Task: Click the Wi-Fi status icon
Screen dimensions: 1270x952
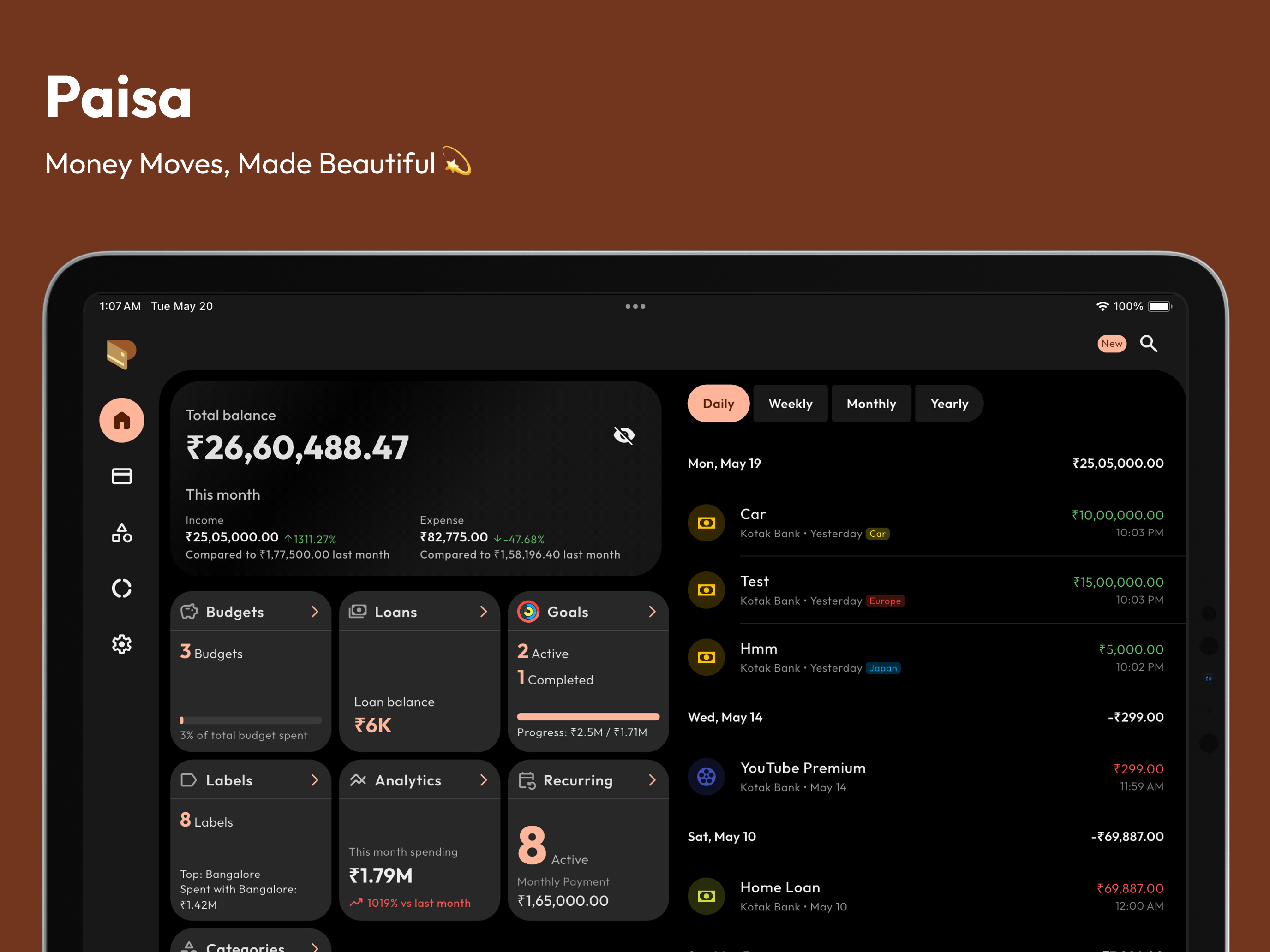Action: tap(1102, 306)
